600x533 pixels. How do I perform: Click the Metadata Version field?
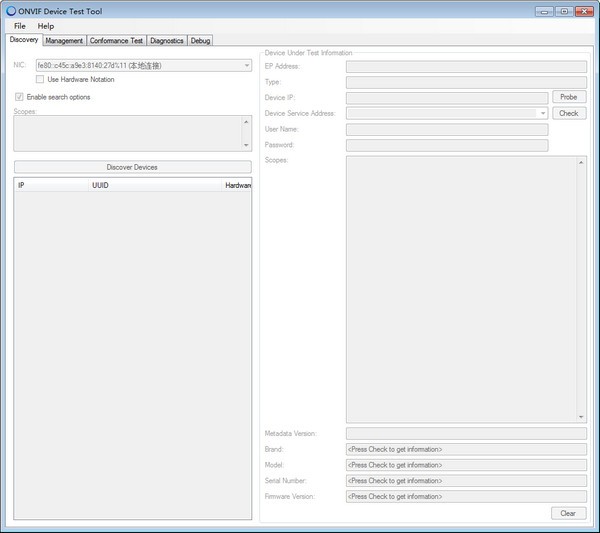click(x=466, y=434)
